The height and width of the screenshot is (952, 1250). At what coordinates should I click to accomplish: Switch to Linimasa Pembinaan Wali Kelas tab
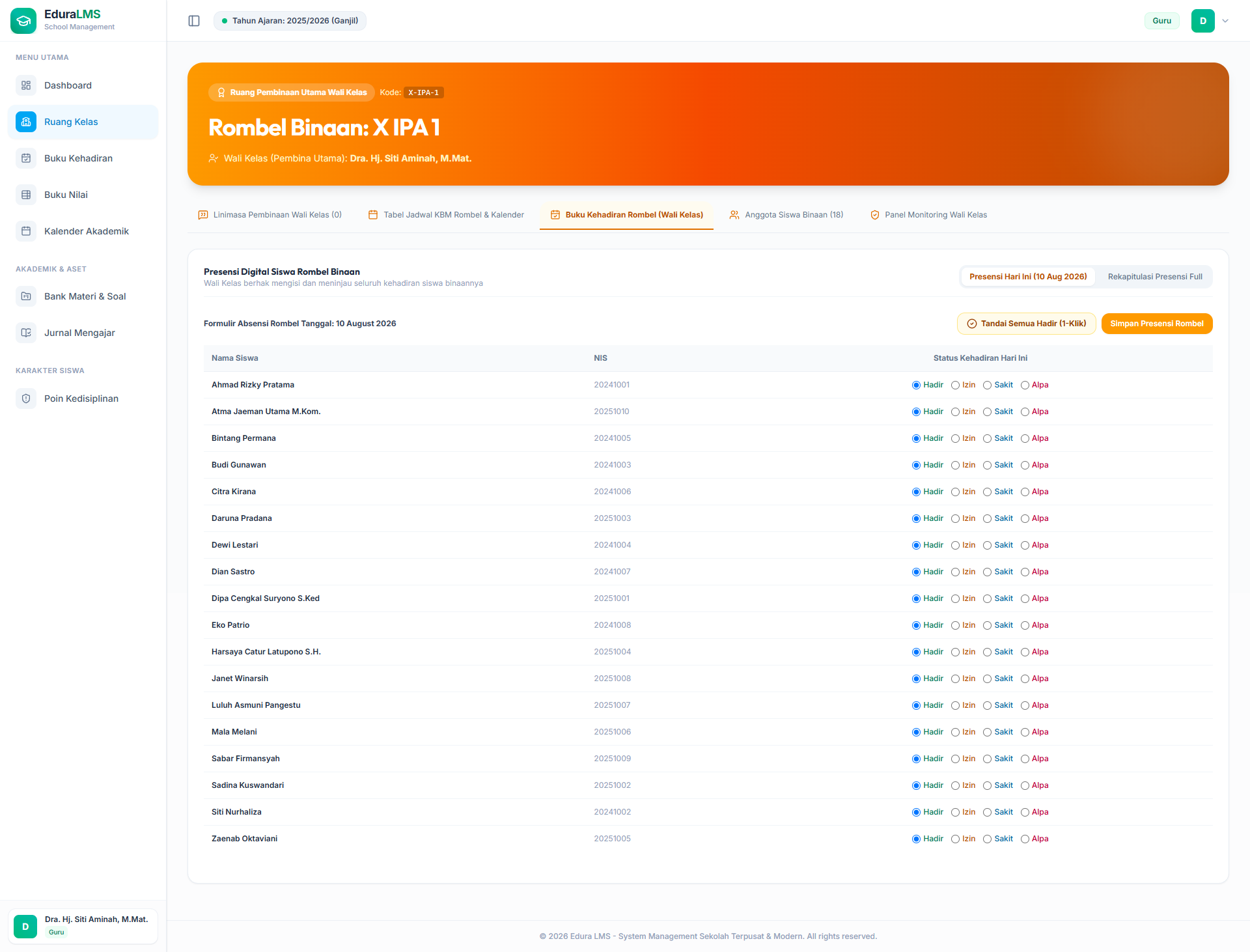[270, 215]
